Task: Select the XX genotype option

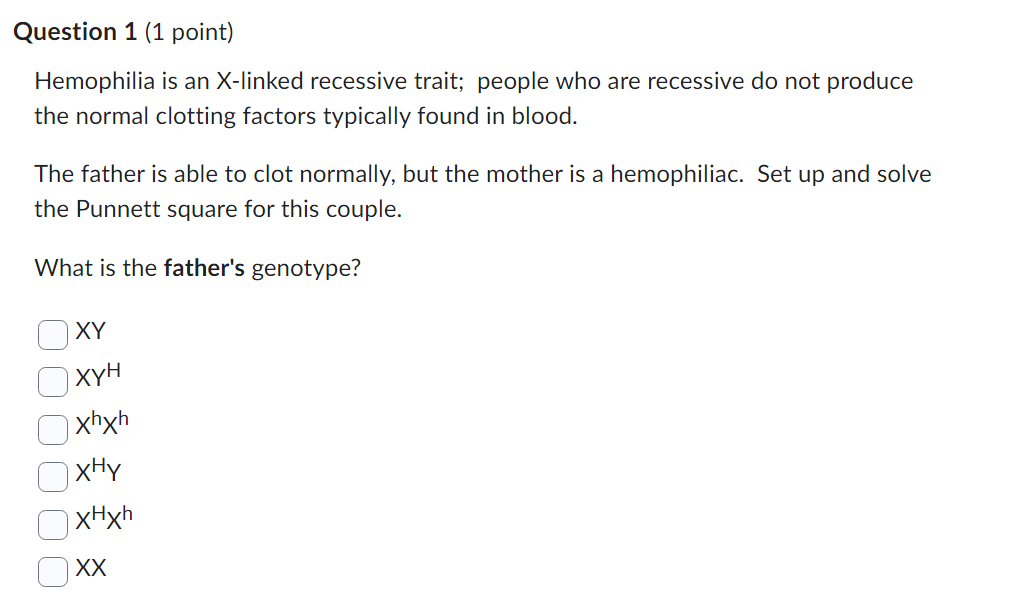Action: [53, 569]
